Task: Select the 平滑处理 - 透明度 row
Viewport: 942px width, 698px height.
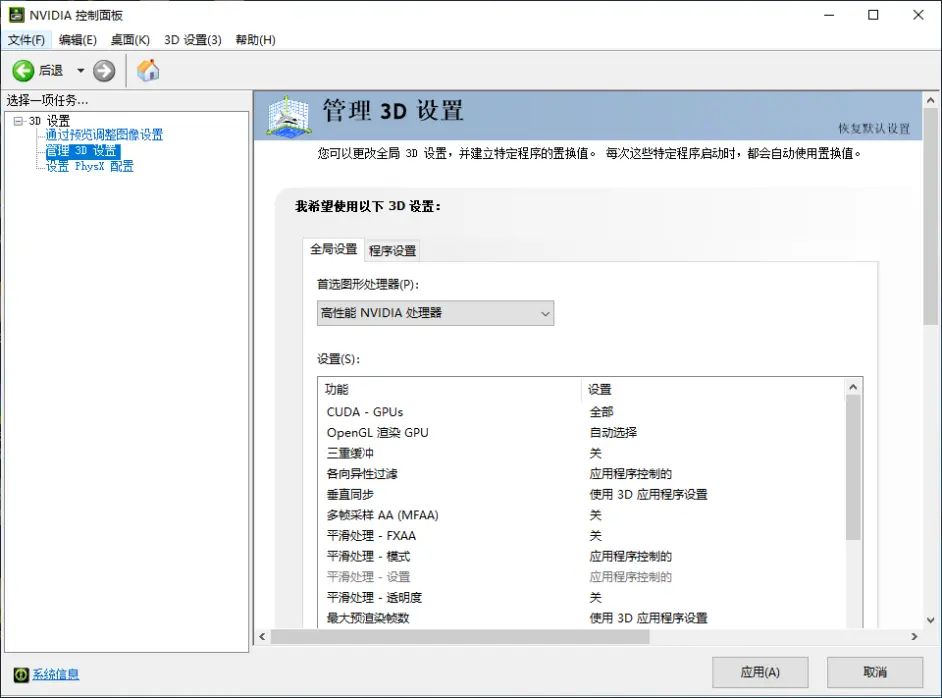Action: (582, 598)
